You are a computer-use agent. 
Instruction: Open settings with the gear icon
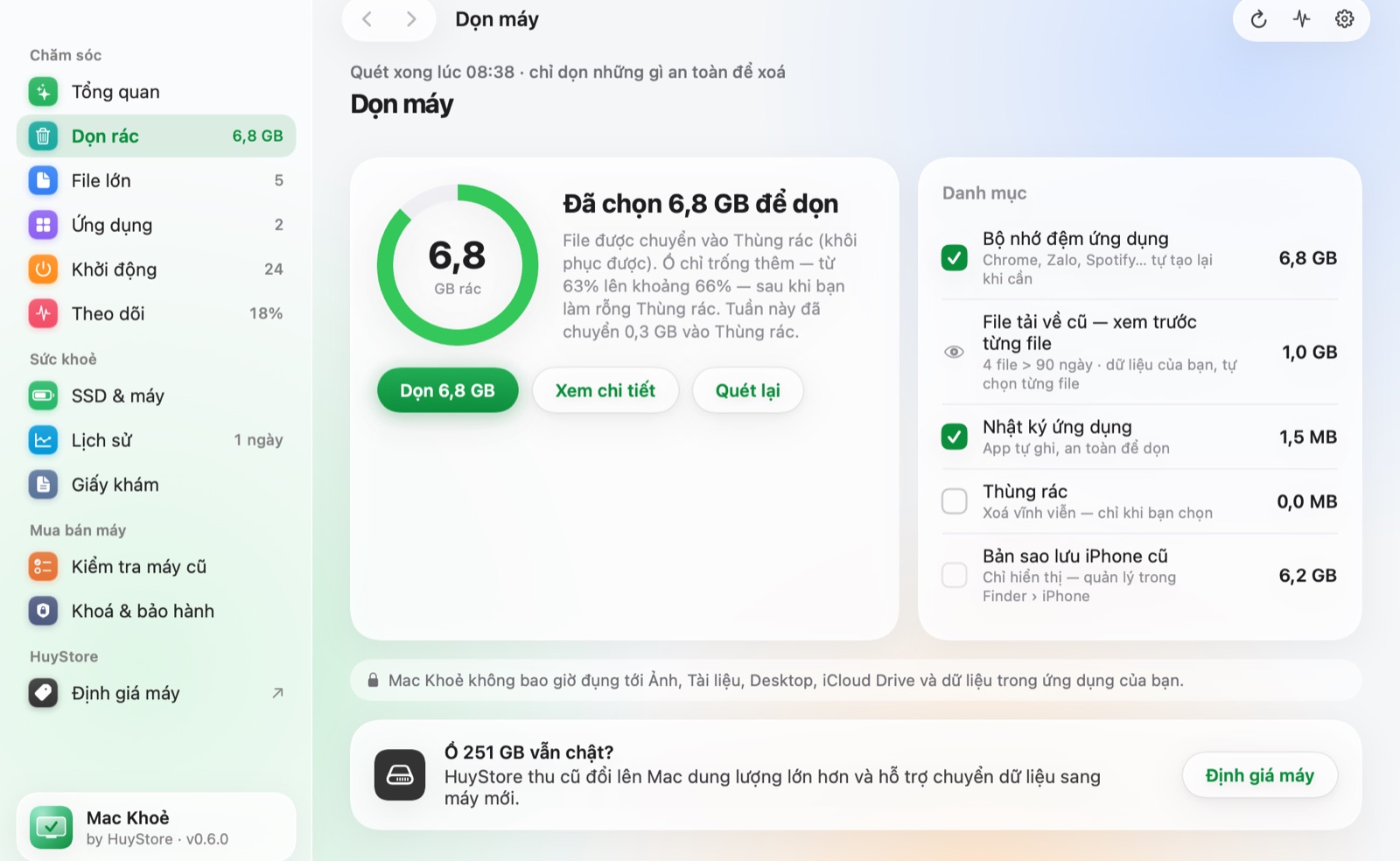[x=1345, y=19]
